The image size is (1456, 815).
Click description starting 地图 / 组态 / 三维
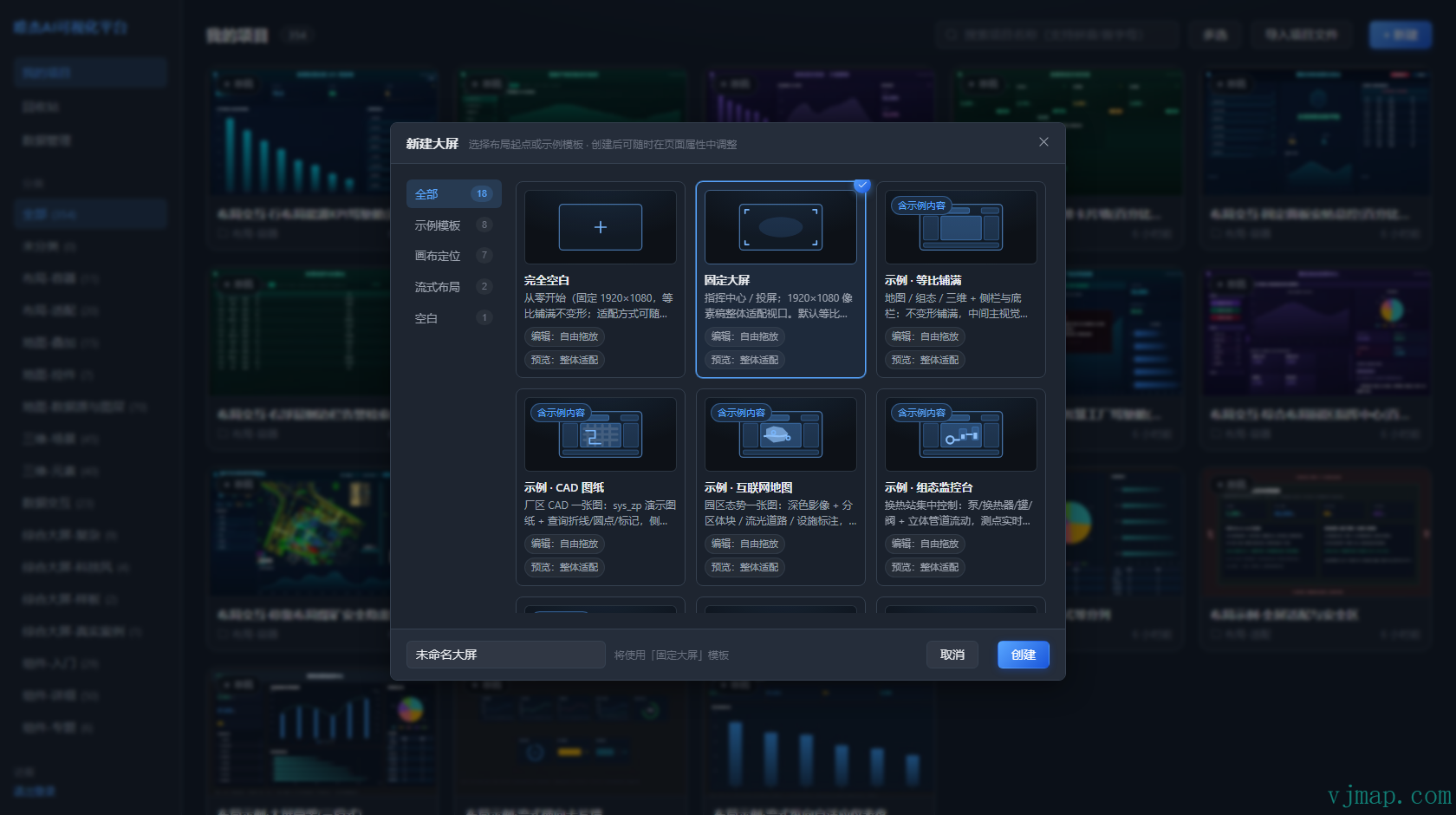point(957,306)
